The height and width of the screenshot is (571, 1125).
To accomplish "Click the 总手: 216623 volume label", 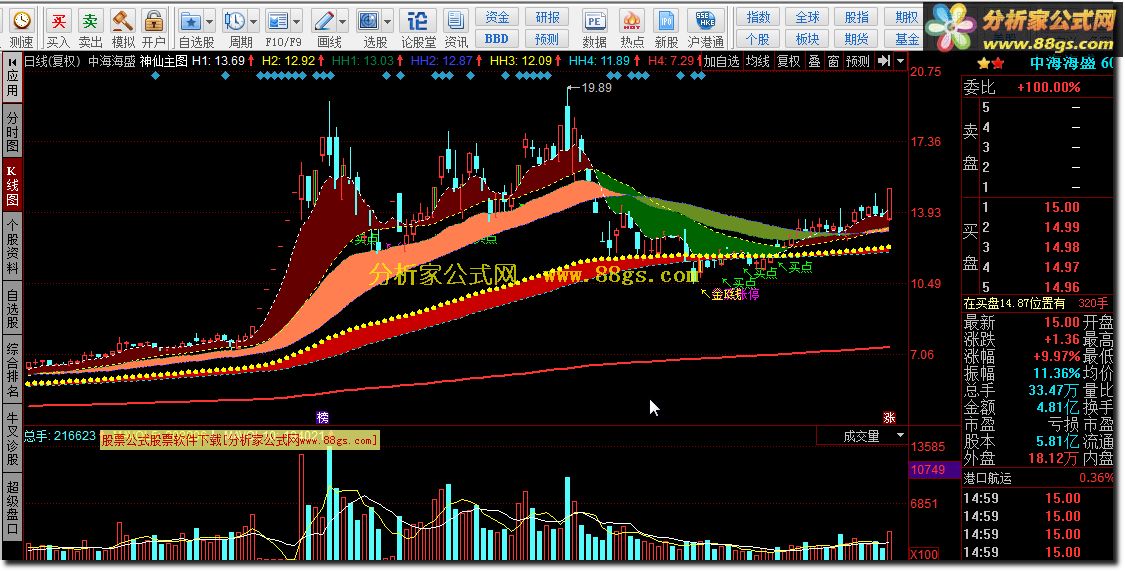I will [60, 435].
